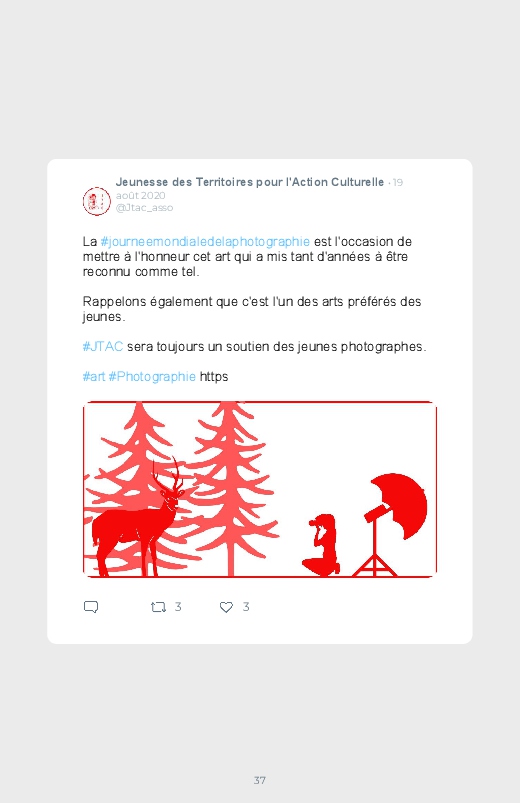Click the account name Jeunesse des Territoires
520x803 pixels.
tap(249, 182)
